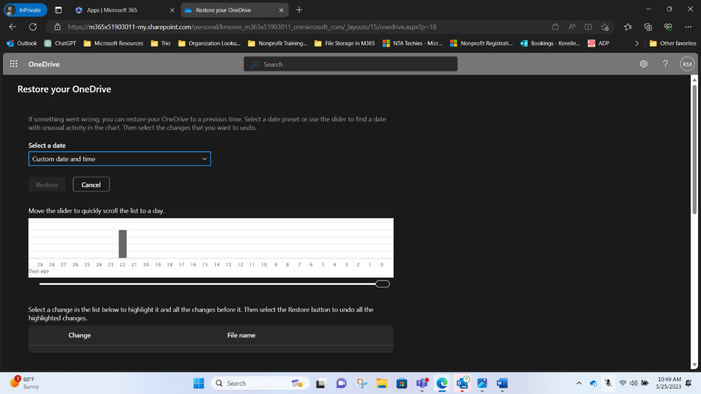Open OneDrive settings gear
Viewport: 701px width, 394px height.
pyautogui.click(x=643, y=64)
